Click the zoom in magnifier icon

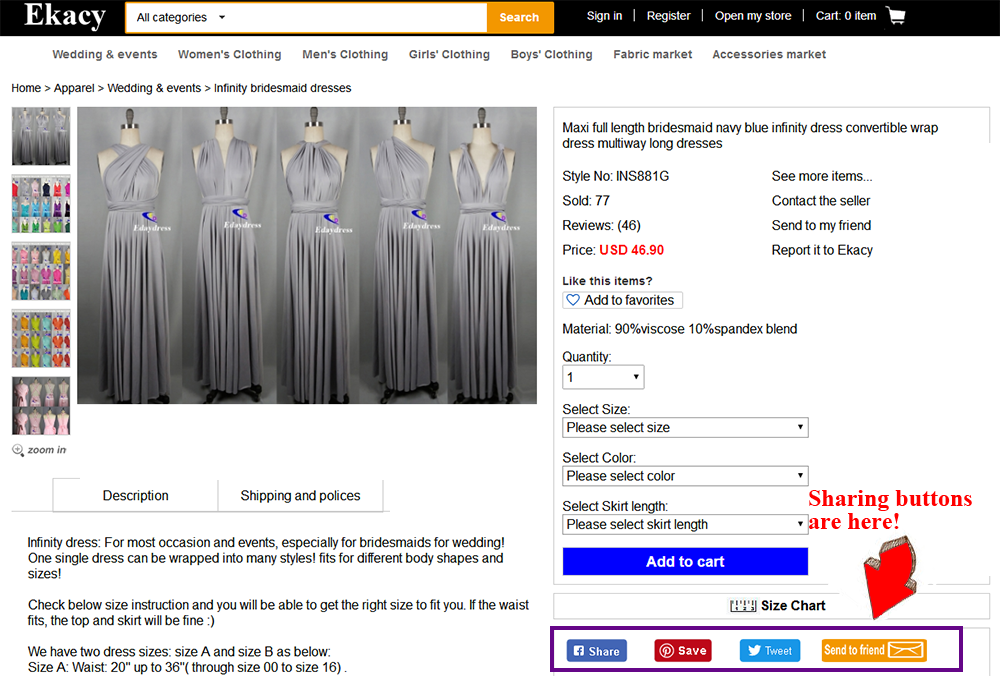click(x=18, y=450)
